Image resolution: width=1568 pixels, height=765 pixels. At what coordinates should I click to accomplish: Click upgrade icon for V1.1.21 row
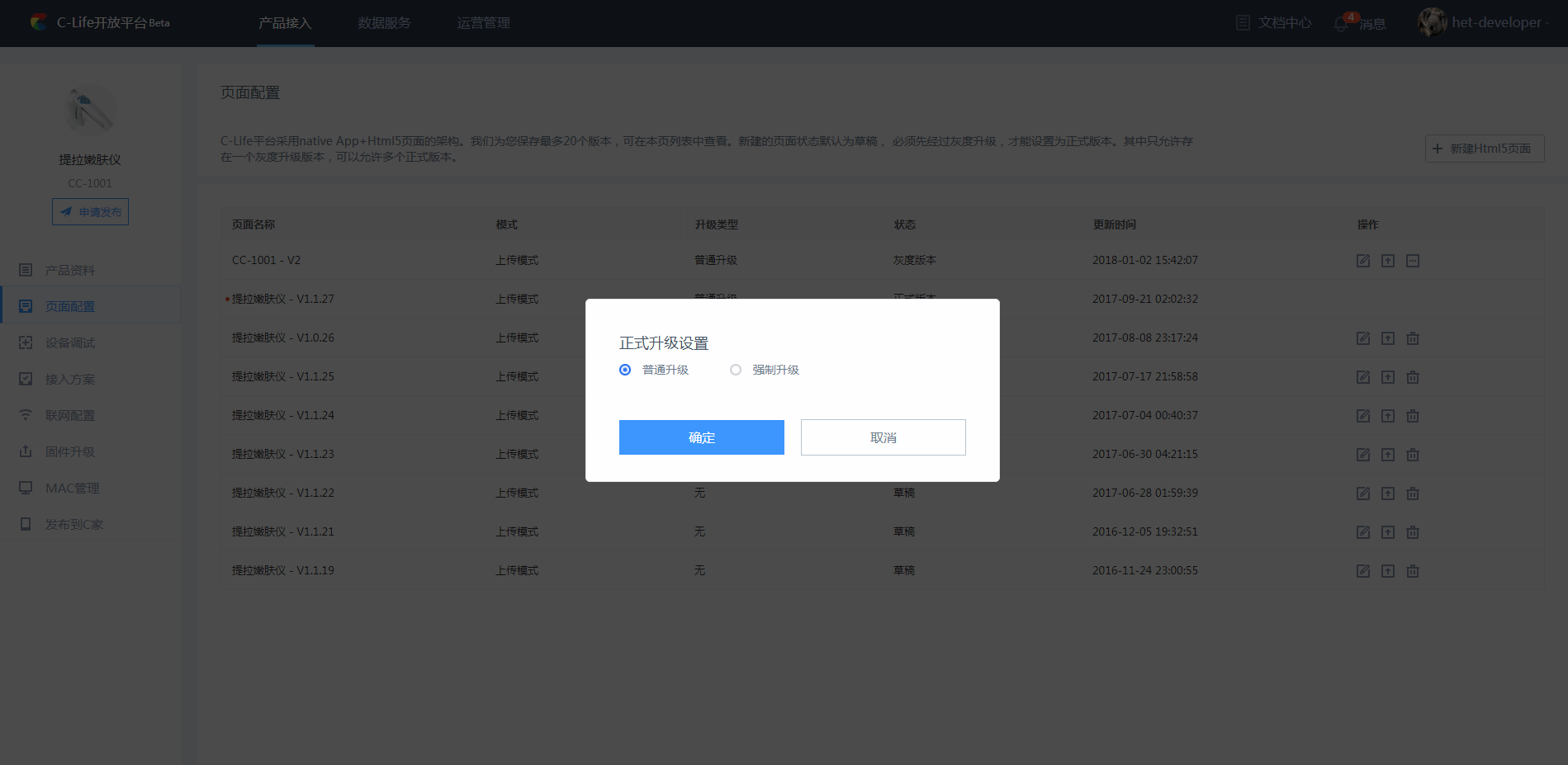click(x=1388, y=532)
